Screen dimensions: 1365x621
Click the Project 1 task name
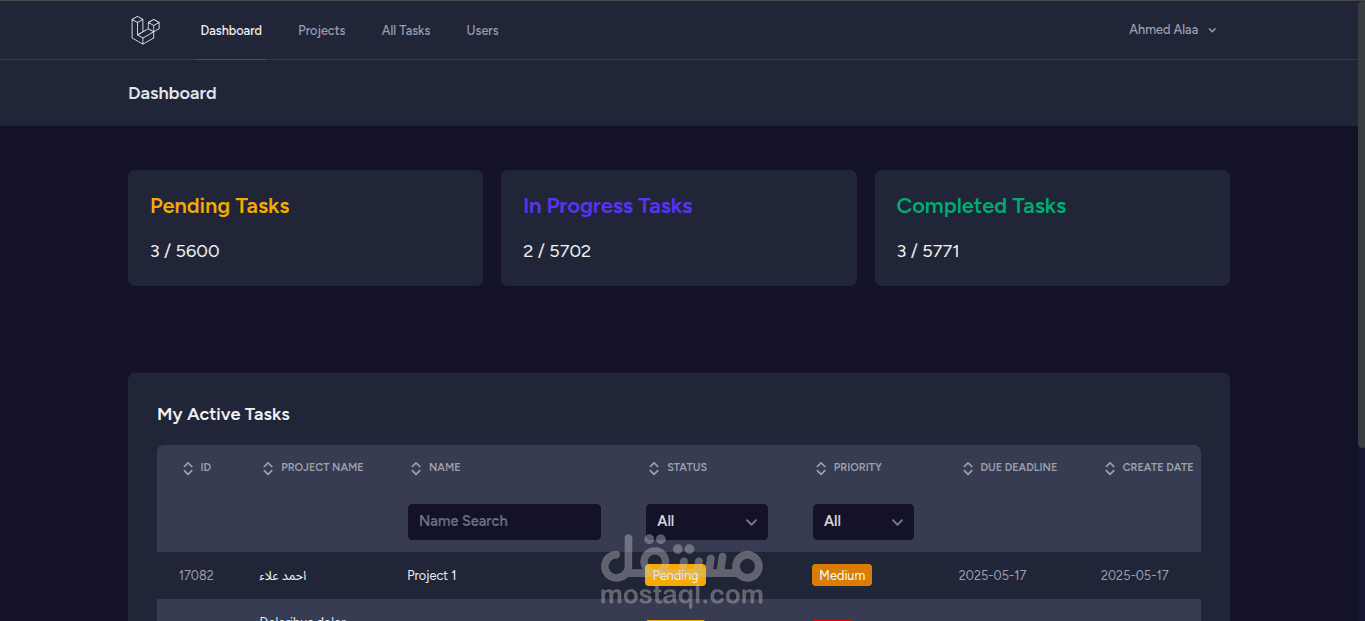pos(432,575)
